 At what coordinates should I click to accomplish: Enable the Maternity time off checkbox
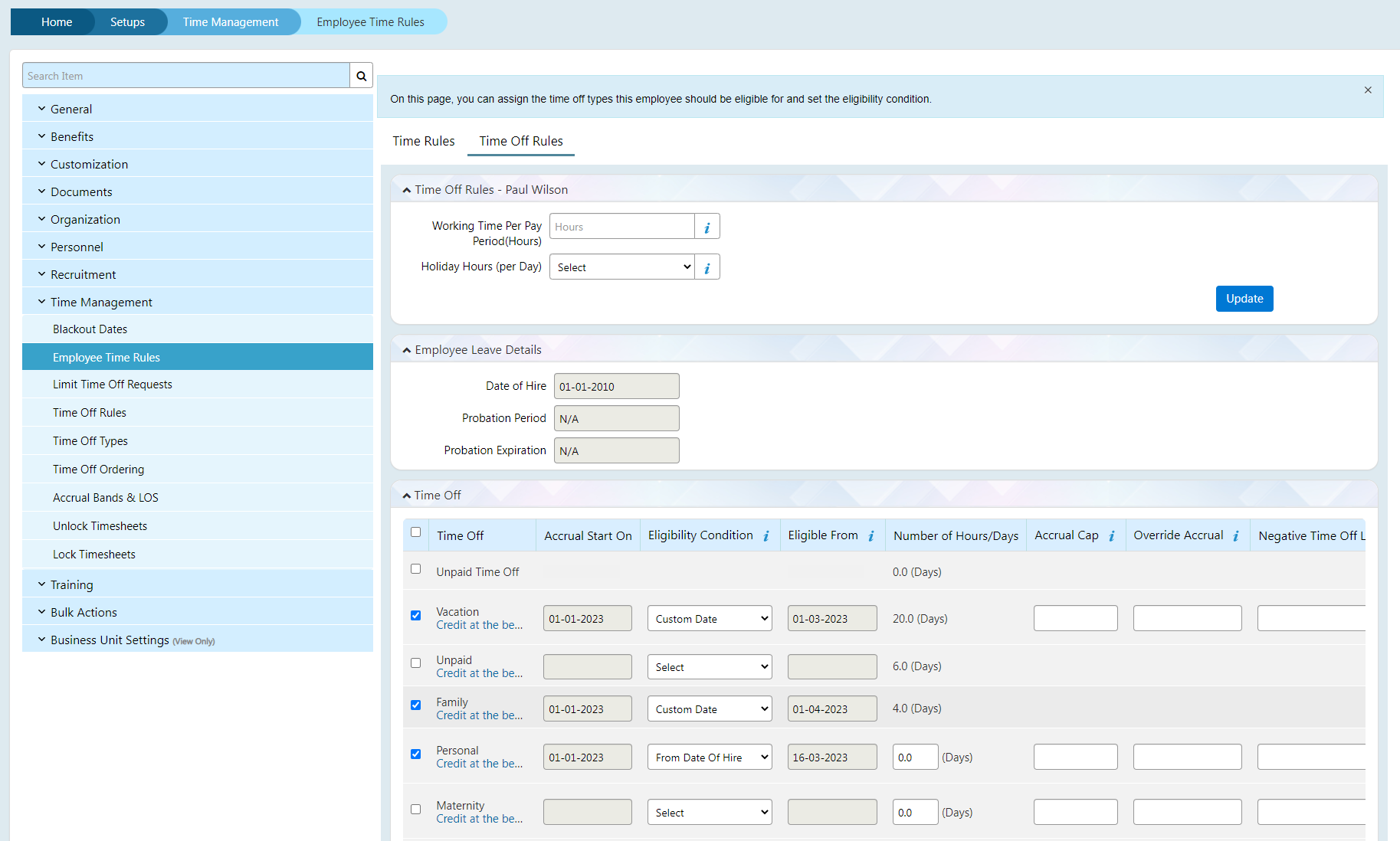click(x=415, y=809)
